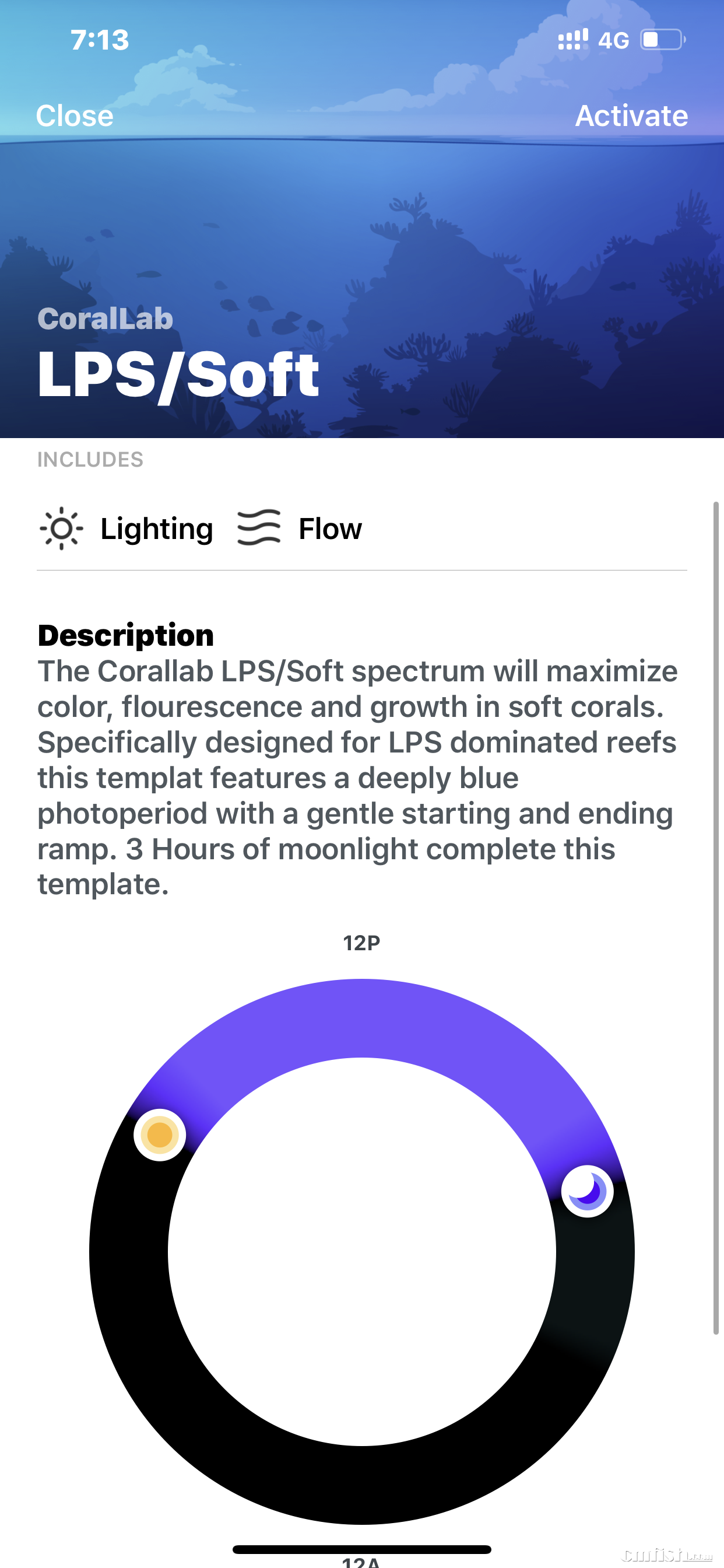Image resolution: width=724 pixels, height=1568 pixels.
Task: Tap the Flow waves icon
Action: point(259,528)
